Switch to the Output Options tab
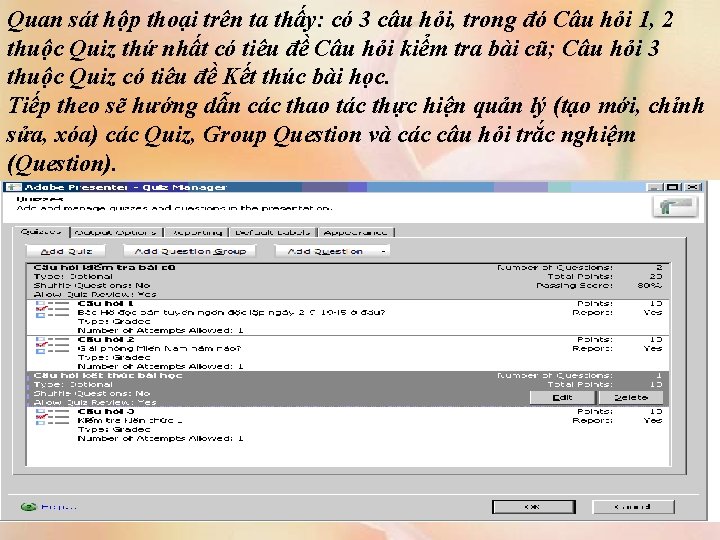 tap(116, 232)
